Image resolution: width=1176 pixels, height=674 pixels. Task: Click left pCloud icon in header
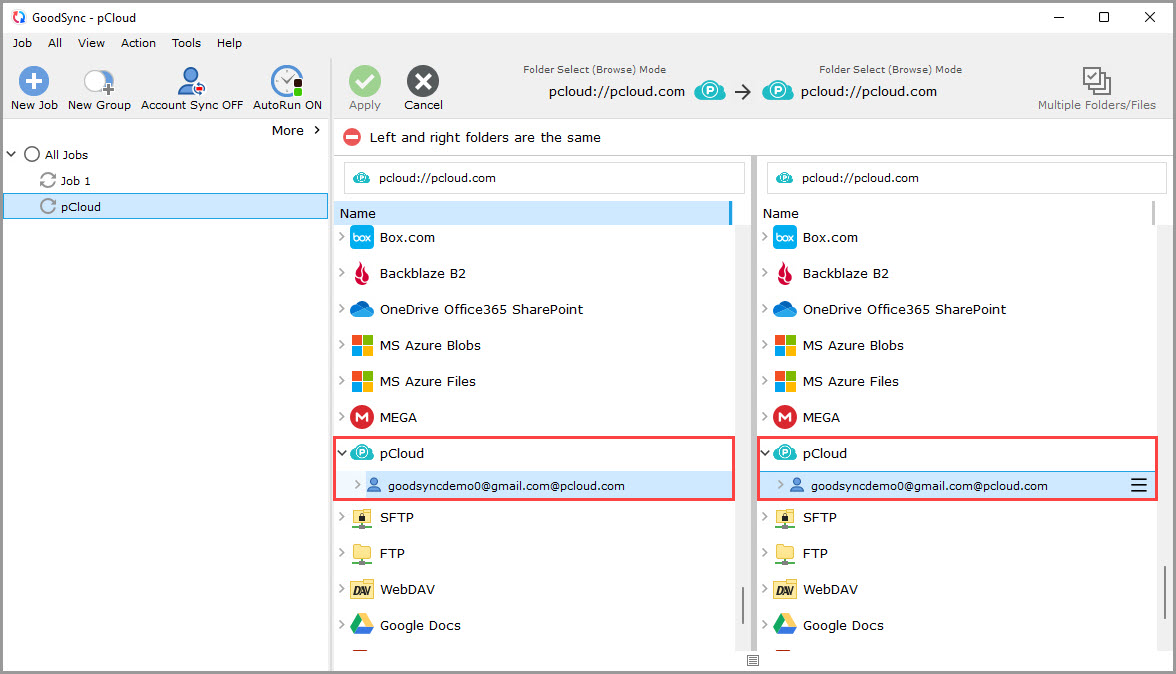click(x=710, y=91)
